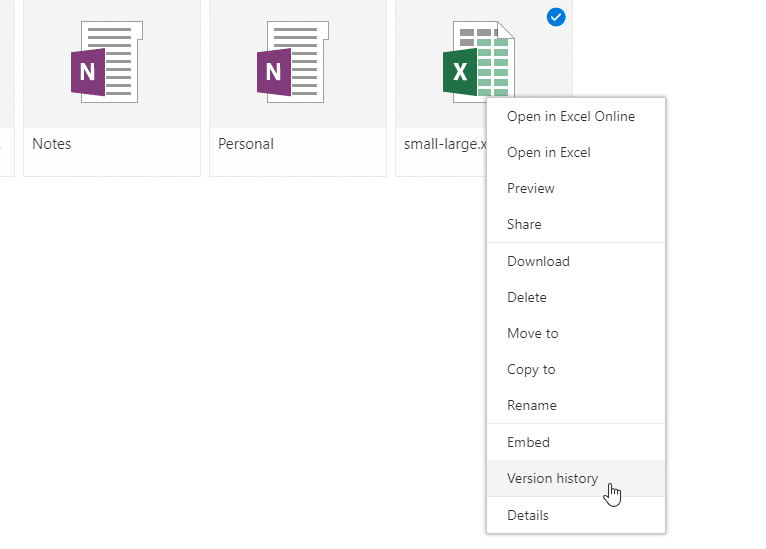This screenshot has height=549, width=766.
Task: Uncheck the blue selection checkmark on Excel file
Action: click(556, 17)
